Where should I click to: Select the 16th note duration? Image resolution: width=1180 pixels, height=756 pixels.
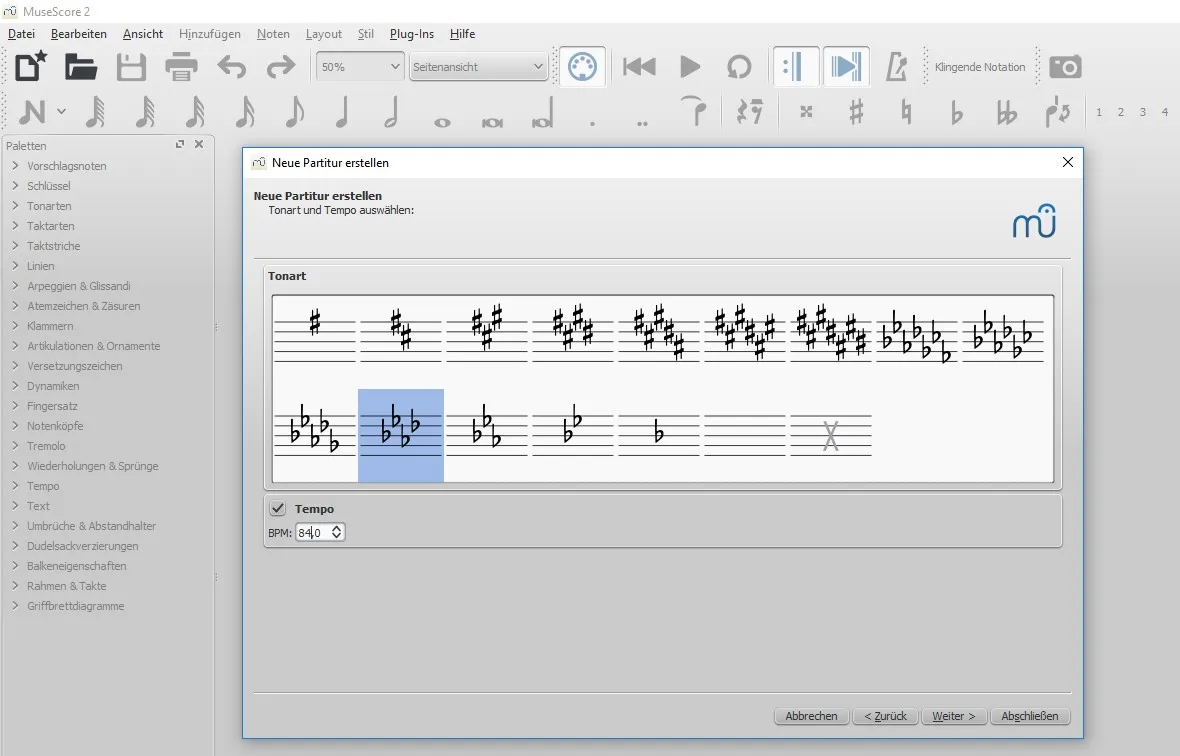[245, 112]
